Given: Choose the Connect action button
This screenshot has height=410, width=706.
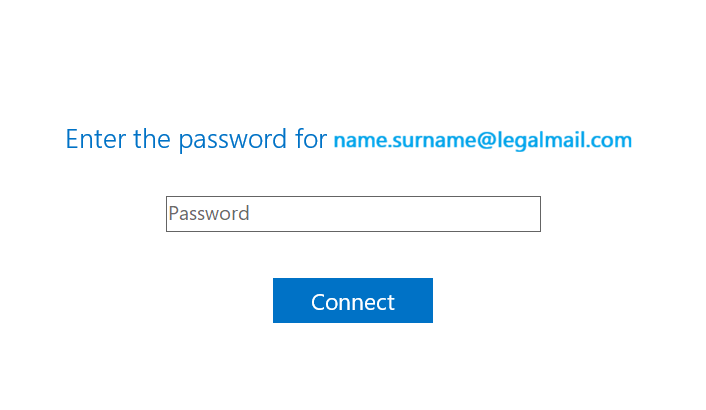Looking at the screenshot, I should coord(353,301).
